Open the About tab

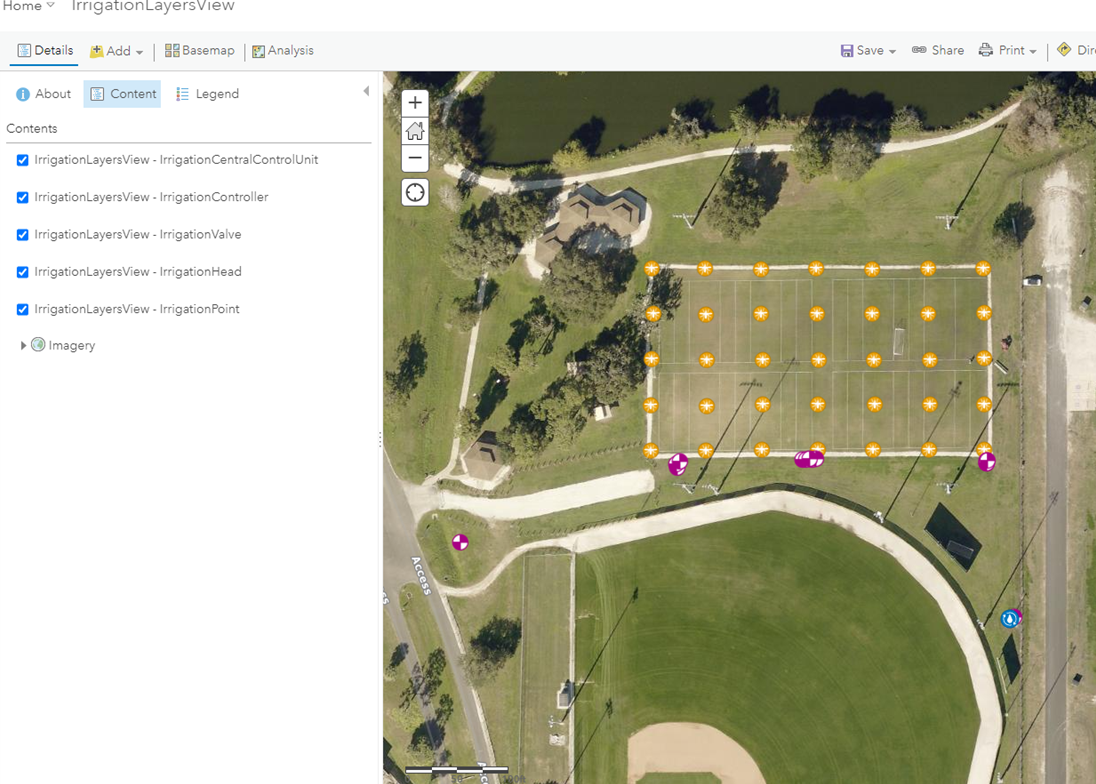click(x=42, y=93)
